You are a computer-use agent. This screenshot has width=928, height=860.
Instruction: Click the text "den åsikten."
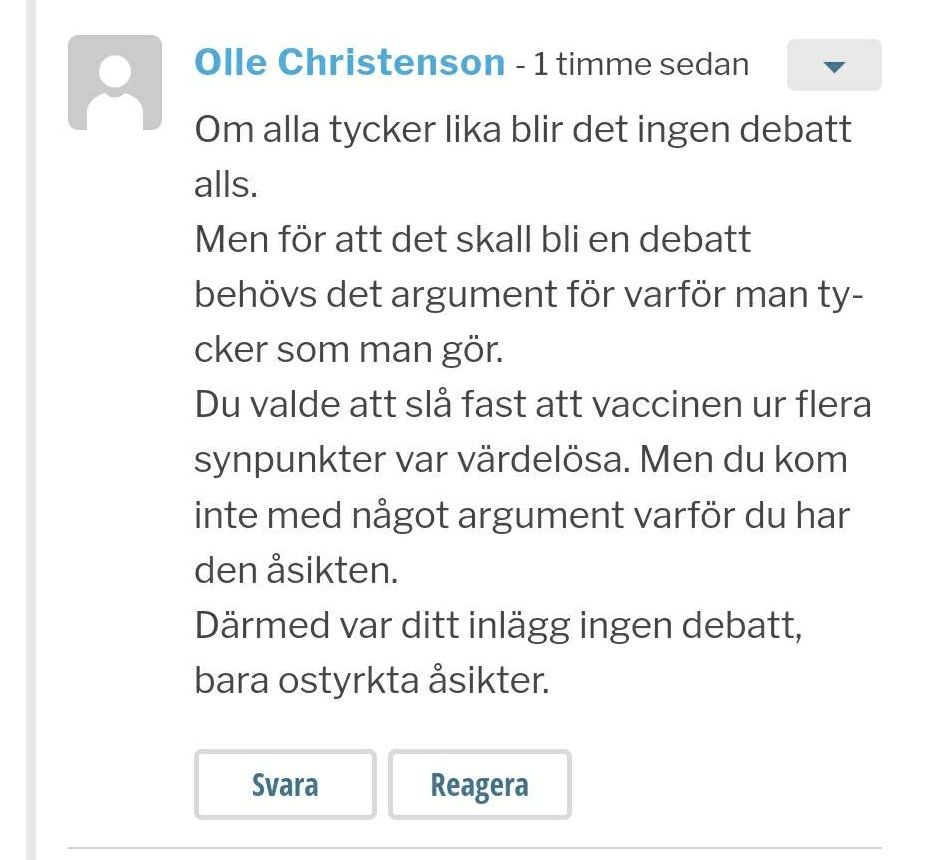point(296,570)
